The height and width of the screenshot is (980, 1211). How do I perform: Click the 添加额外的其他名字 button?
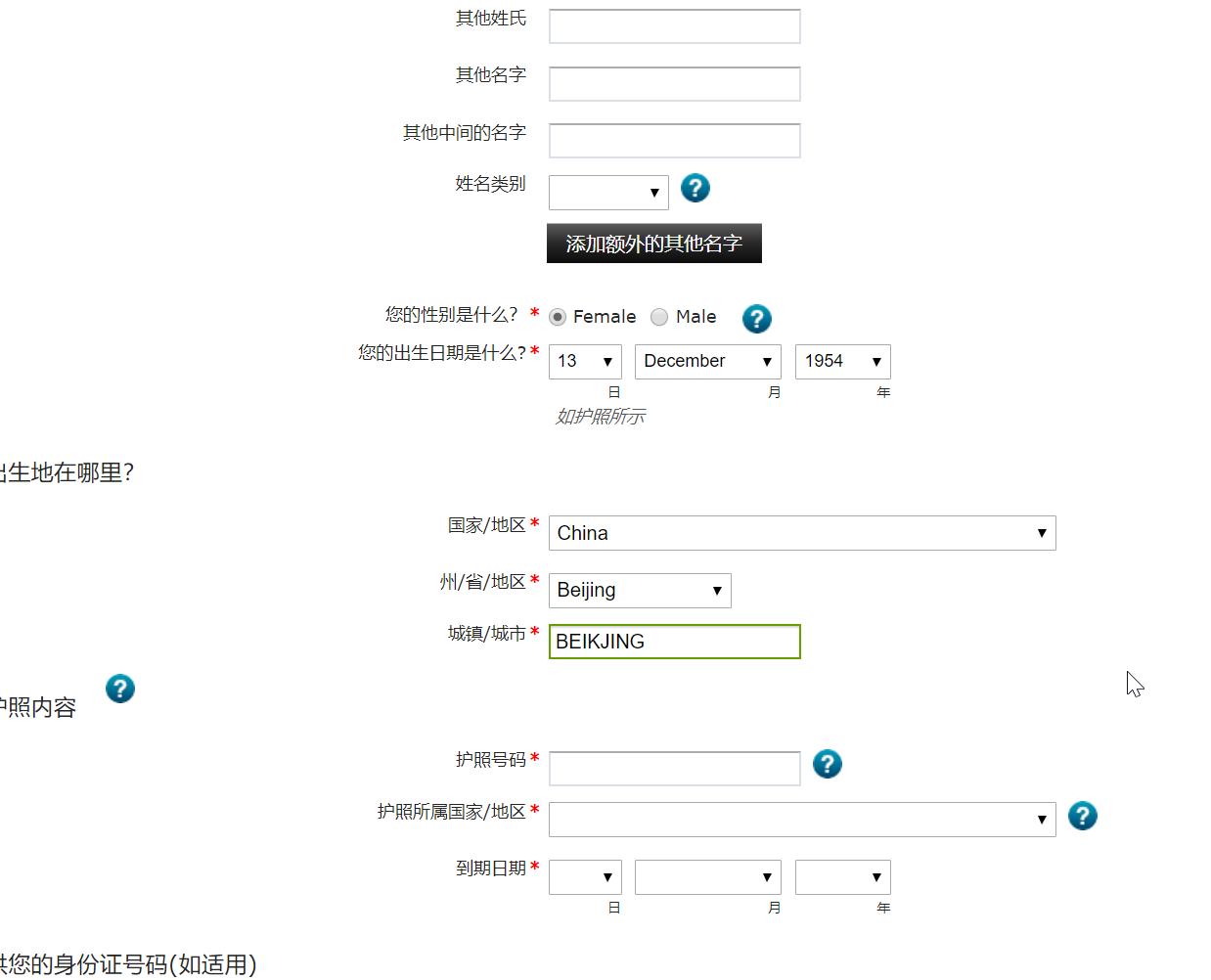[x=653, y=243]
